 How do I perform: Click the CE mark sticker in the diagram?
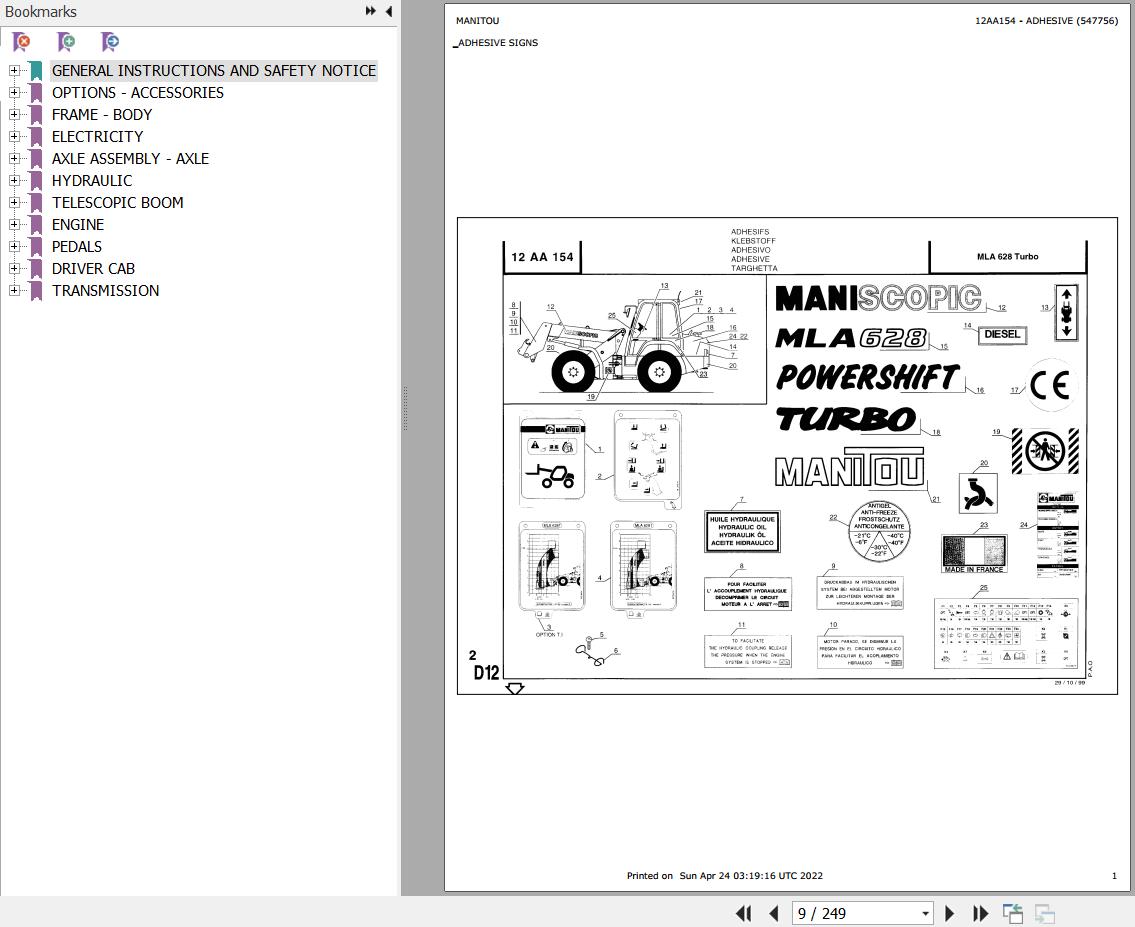coord(1050,385)
